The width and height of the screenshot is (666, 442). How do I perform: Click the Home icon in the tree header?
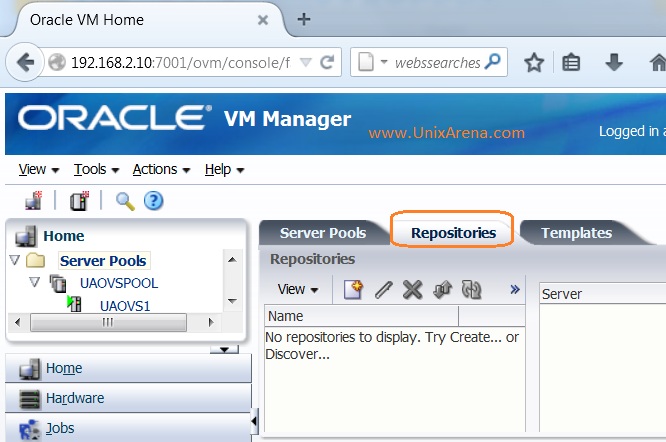pyautogui.click(x=26, y=236)
